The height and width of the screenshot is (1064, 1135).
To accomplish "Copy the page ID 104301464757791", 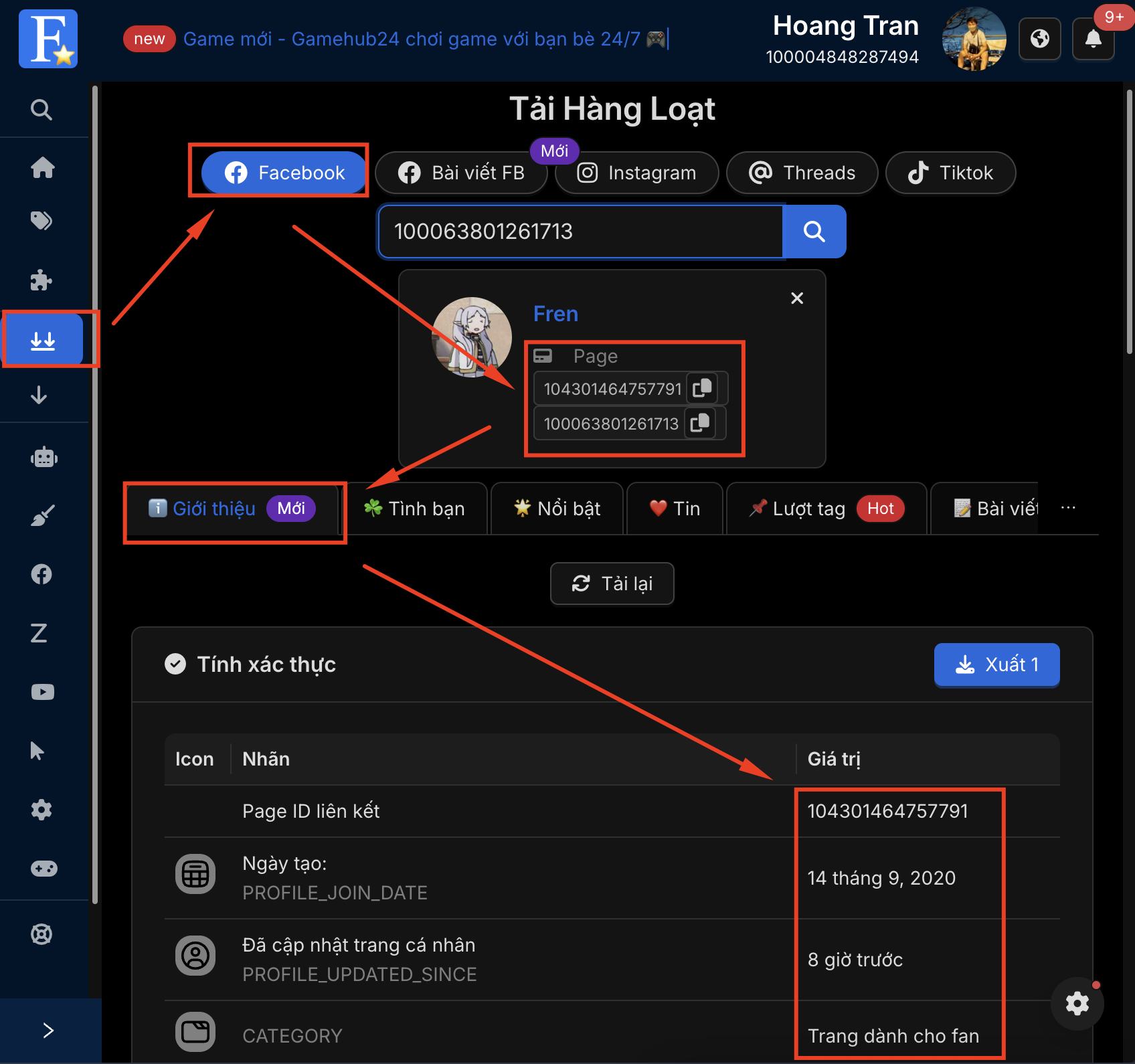I will [x=702, y=388].
